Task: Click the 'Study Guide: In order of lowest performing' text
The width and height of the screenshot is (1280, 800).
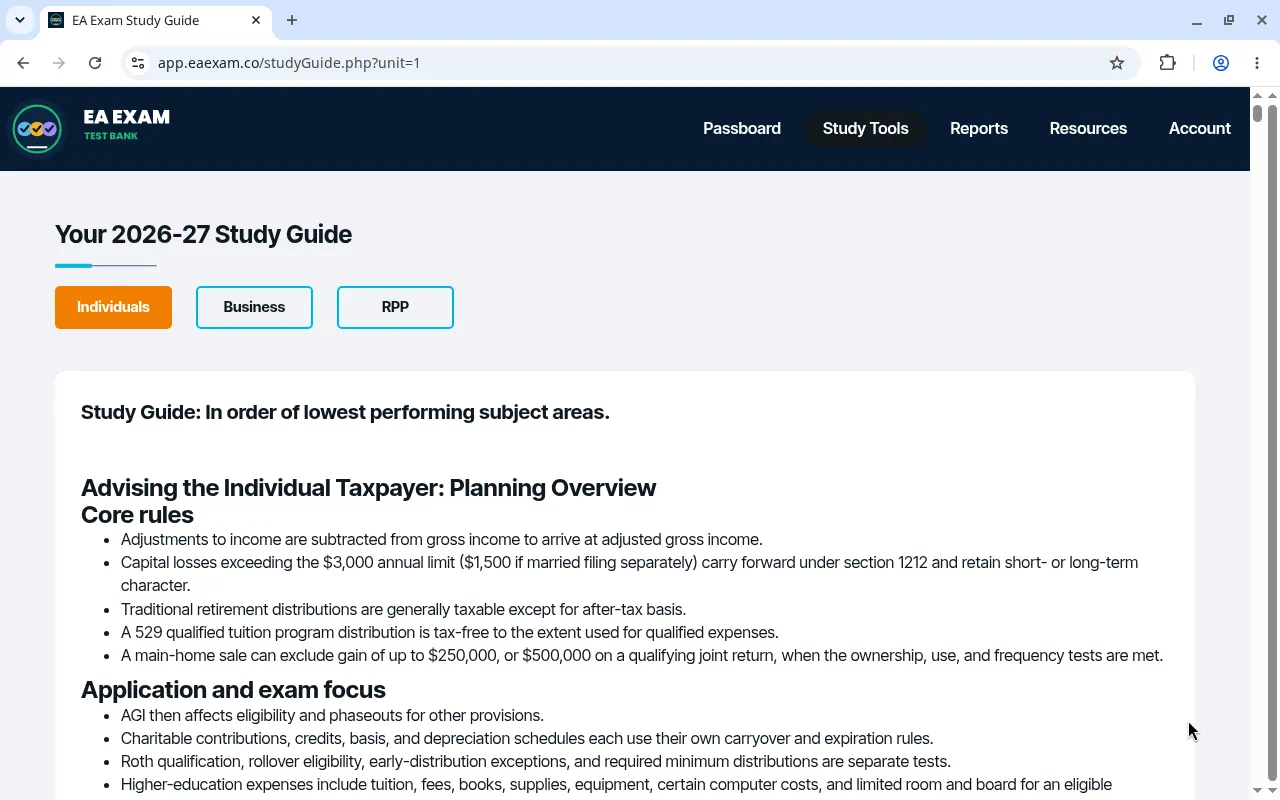Action: click(x=345, y=412)
